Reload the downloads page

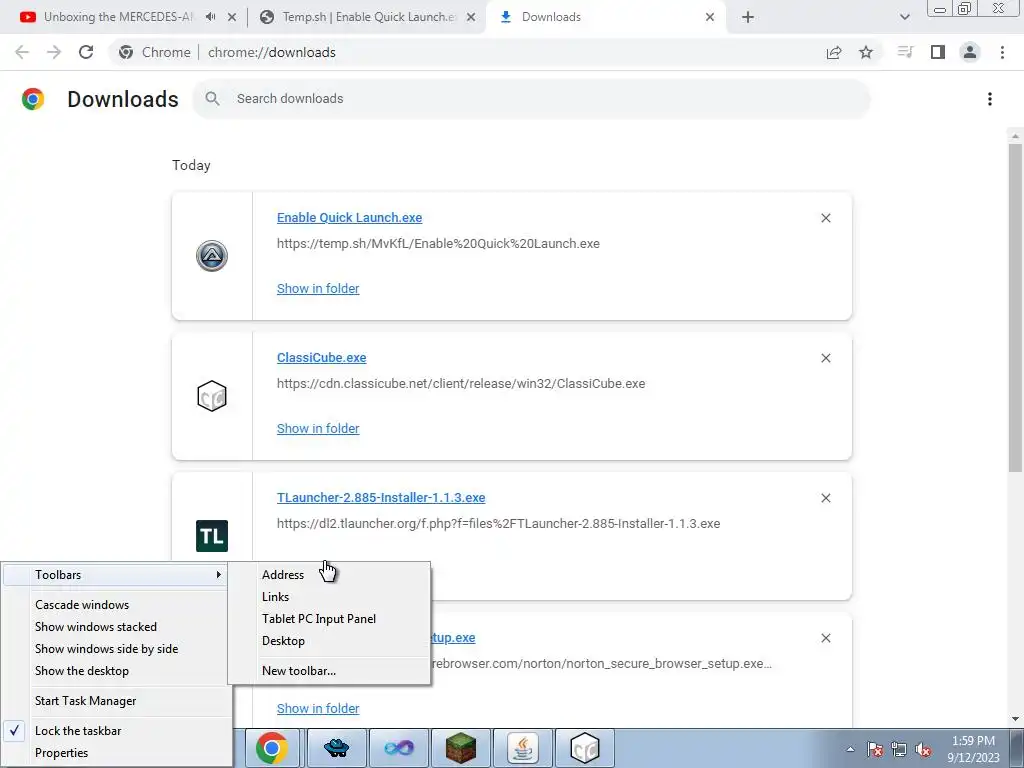point(86,52)
